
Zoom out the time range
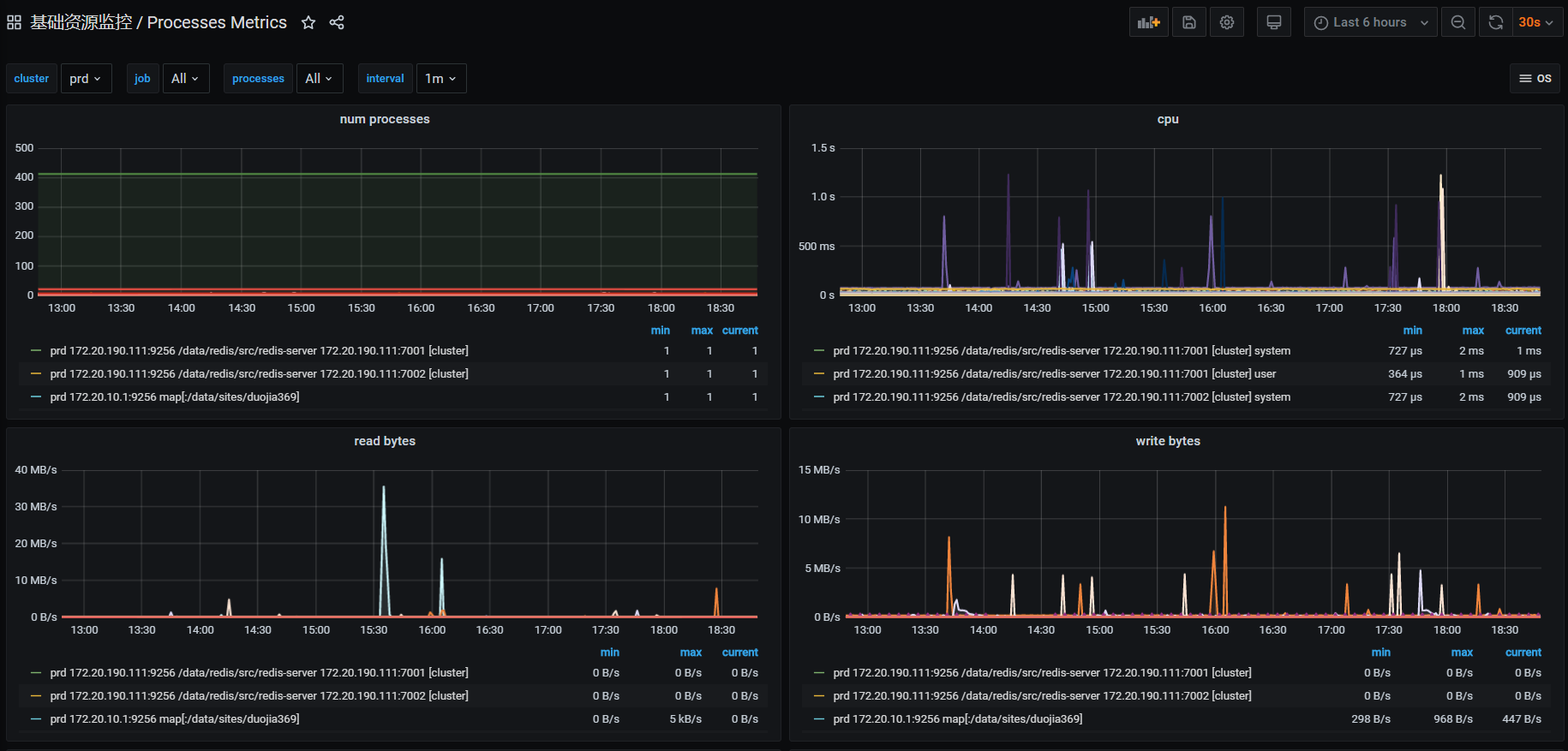[1457, 22]
